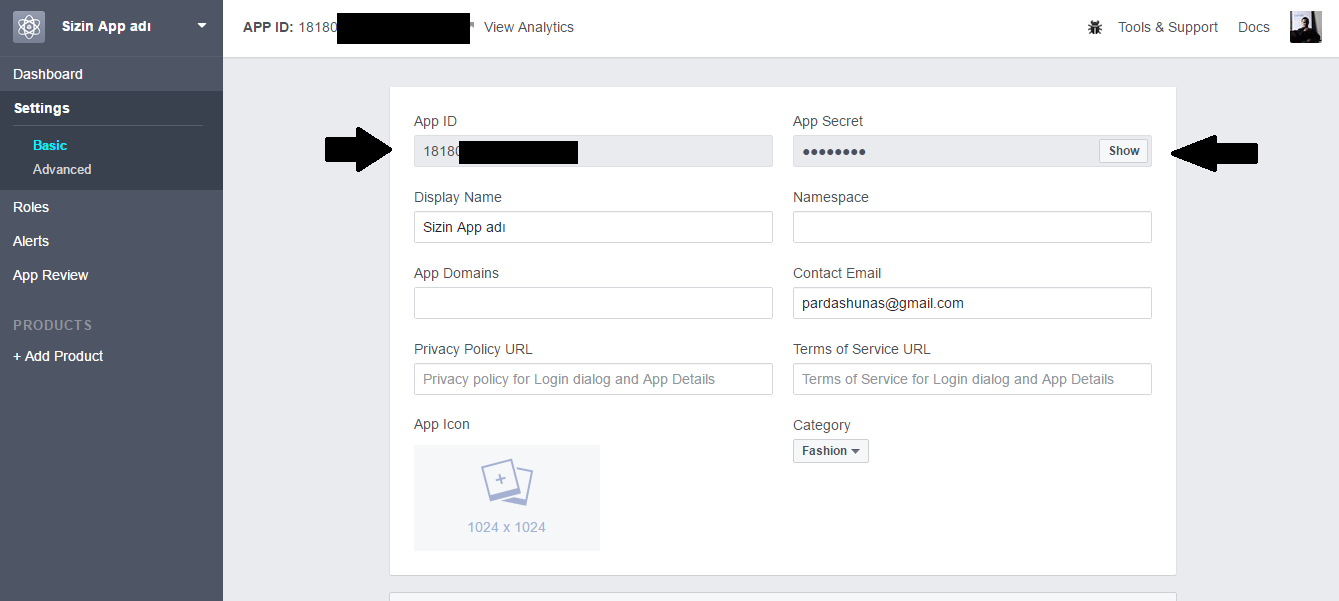This screenshot has height=601, width=1339.
Task: Expand the app switcher dropdown arrow
Action: (202, 26)
